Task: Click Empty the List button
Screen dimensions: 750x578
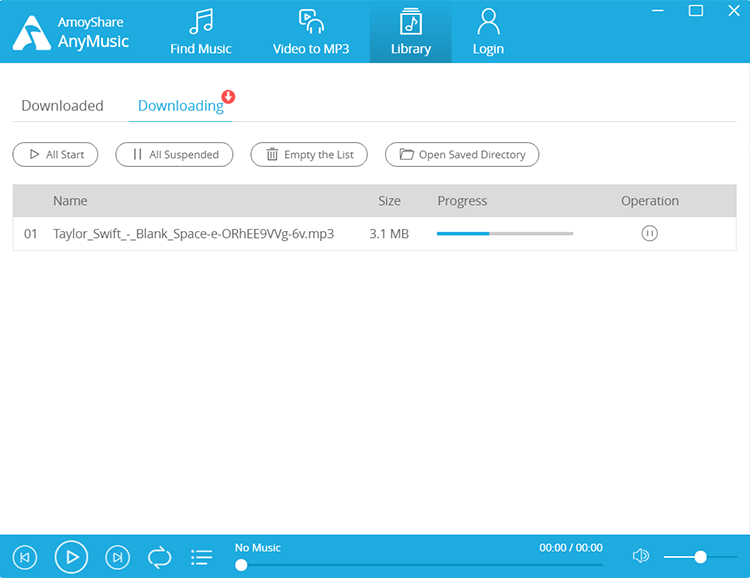Action: click(x=309, y=155)
